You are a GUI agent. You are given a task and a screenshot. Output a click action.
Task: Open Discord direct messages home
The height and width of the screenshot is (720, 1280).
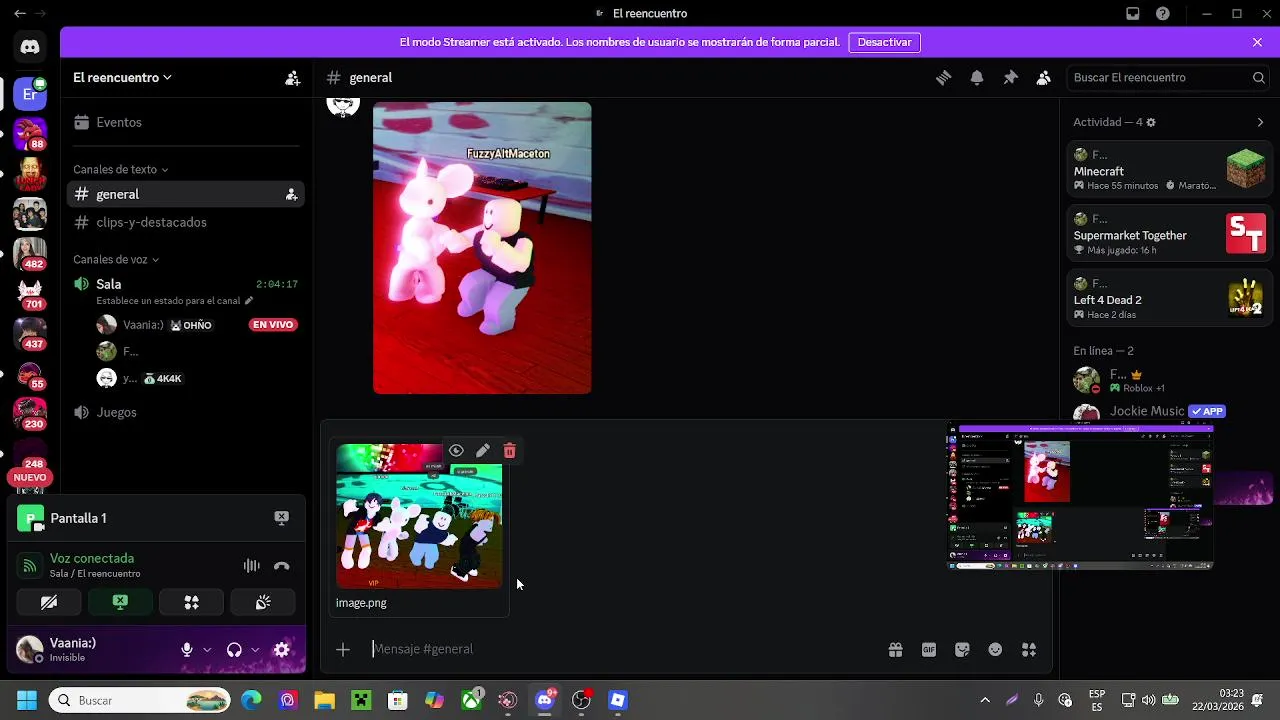[29, 46]
